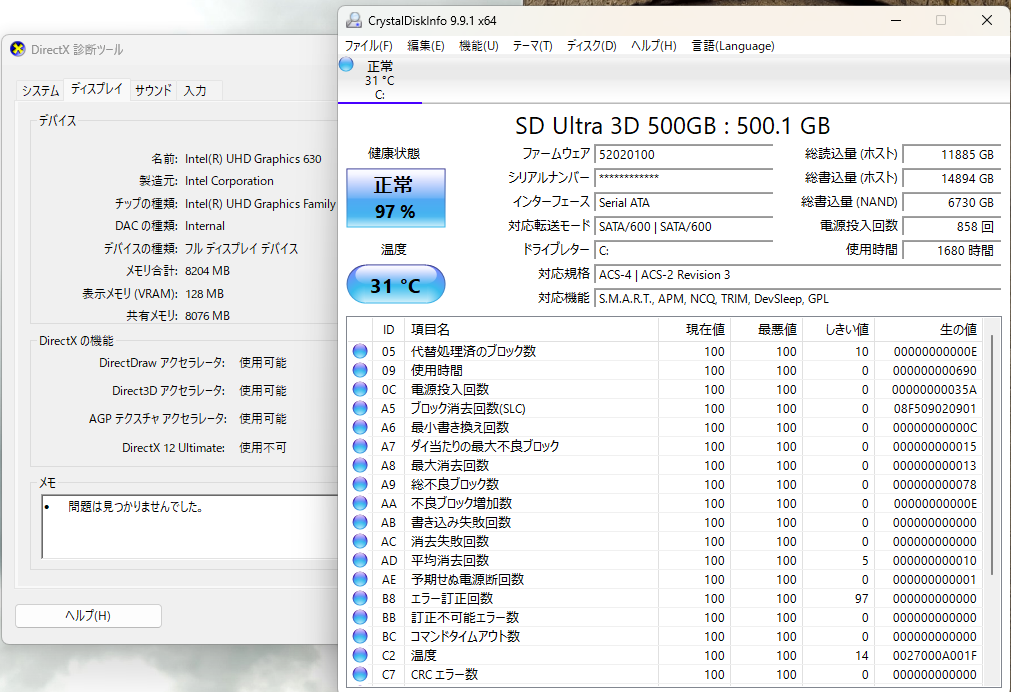Click status orb for attribute C7 row
The height and width of the screenshot is (692, 1011).
360,675
